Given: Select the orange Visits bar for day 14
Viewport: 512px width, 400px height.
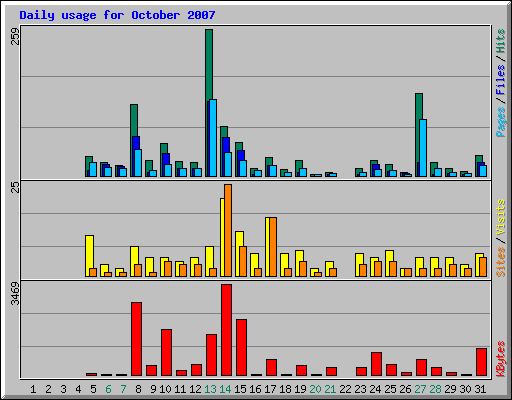Looking at the screenshot, I should (x=228, y=230).
